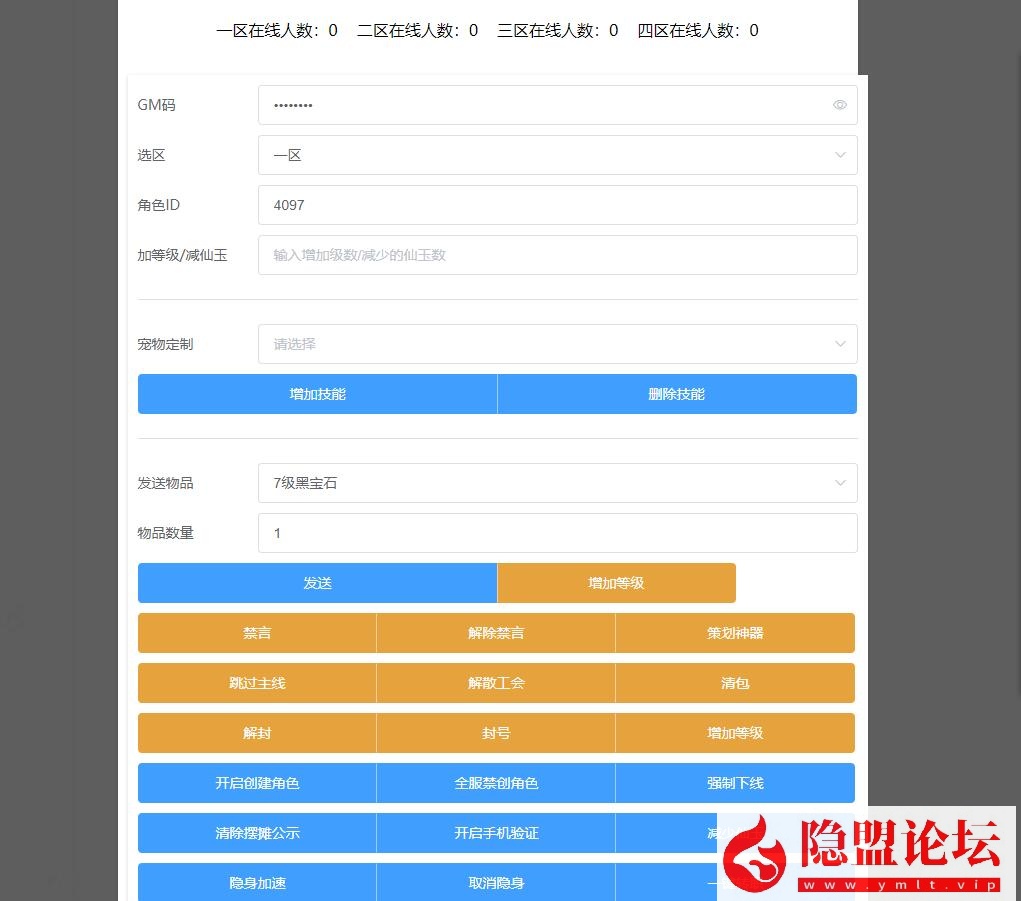
Task: Select the 角色ID input field showing 4097
Action: 557,205
